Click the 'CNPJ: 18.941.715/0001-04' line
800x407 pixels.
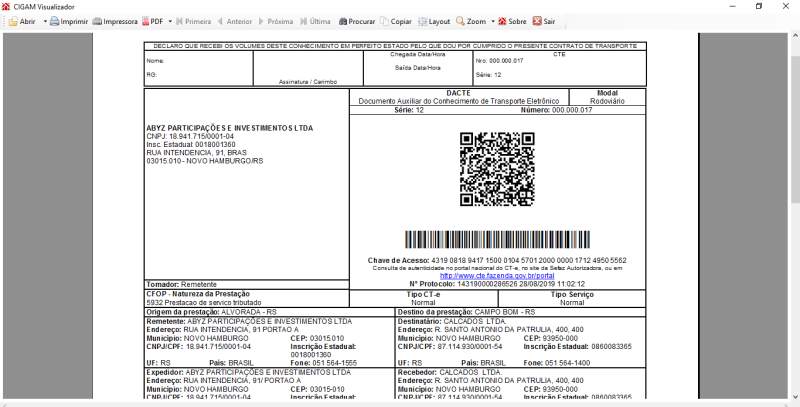coord(190,136)
